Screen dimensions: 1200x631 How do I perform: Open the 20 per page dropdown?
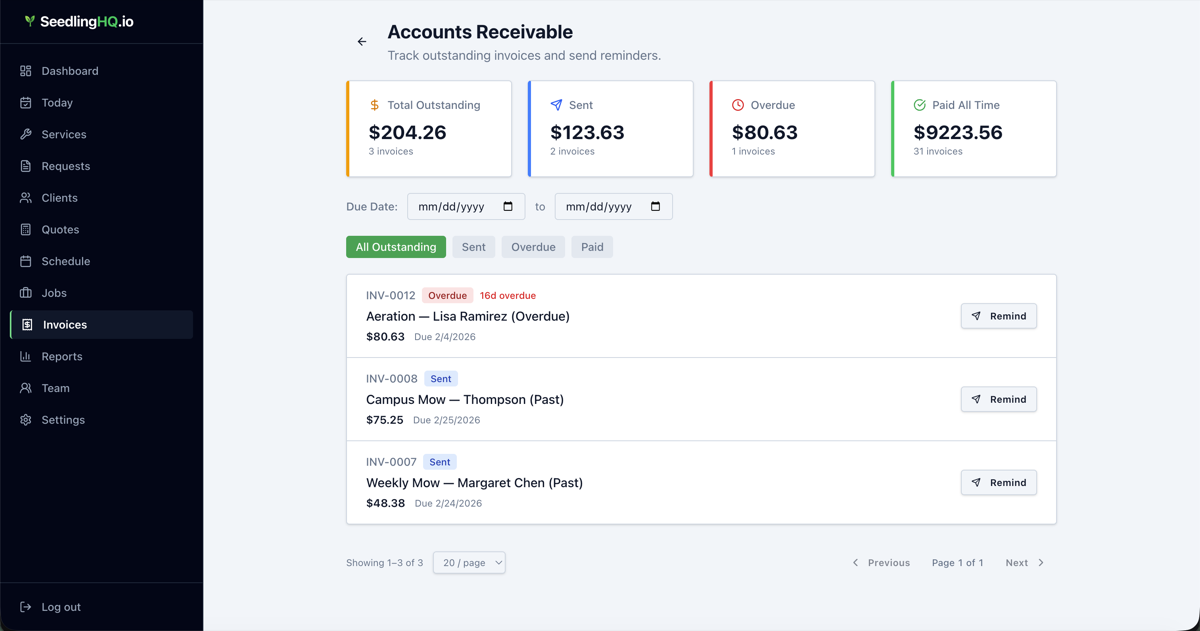pyautogui.click(x=469, y=562)
